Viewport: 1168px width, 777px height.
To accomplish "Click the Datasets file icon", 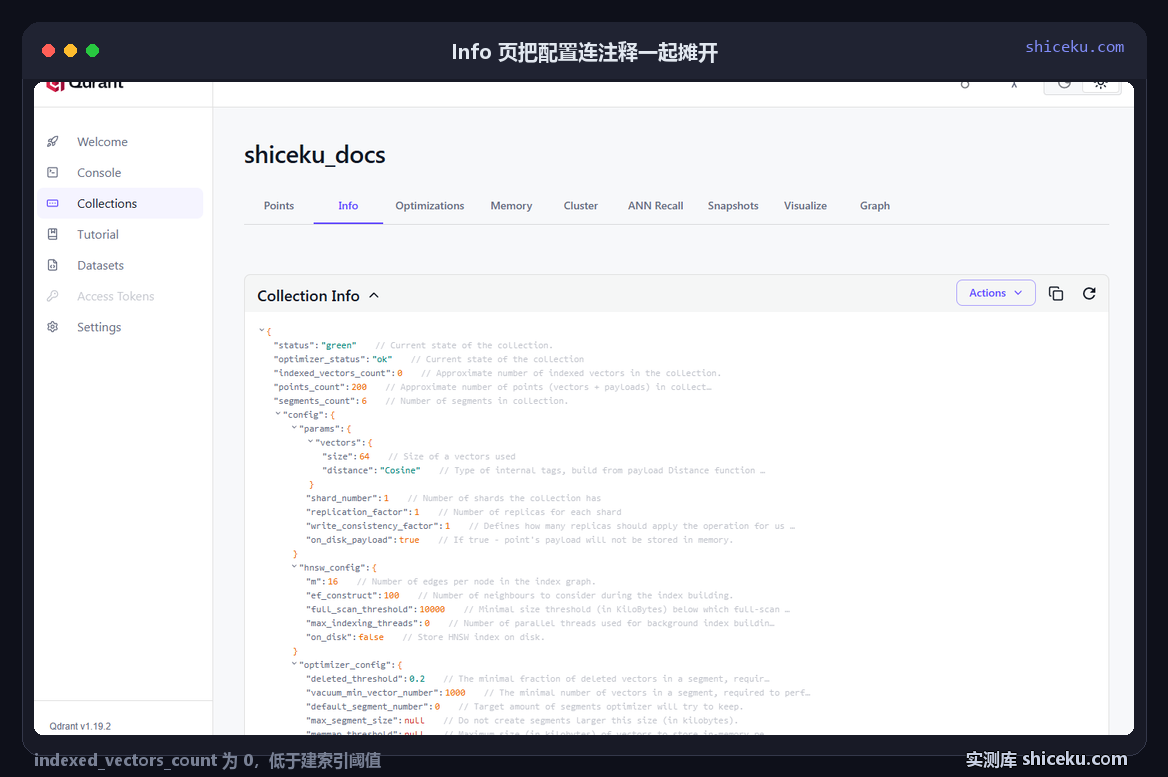I will pyautogui.click(x=52, y=265).
